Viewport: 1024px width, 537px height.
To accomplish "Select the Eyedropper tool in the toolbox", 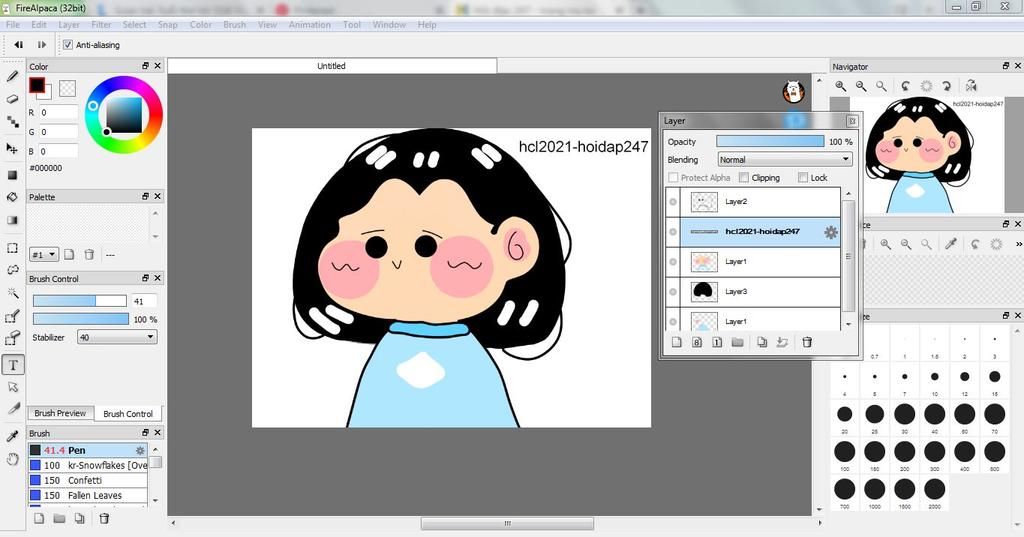I will tap(12, 436).
